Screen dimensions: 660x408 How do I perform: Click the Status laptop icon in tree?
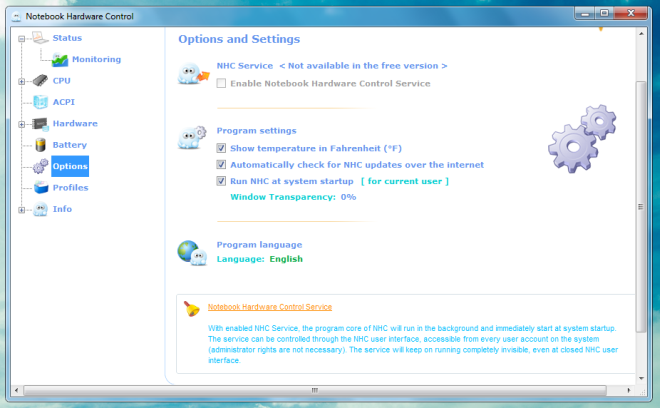[x=40, y=38]
